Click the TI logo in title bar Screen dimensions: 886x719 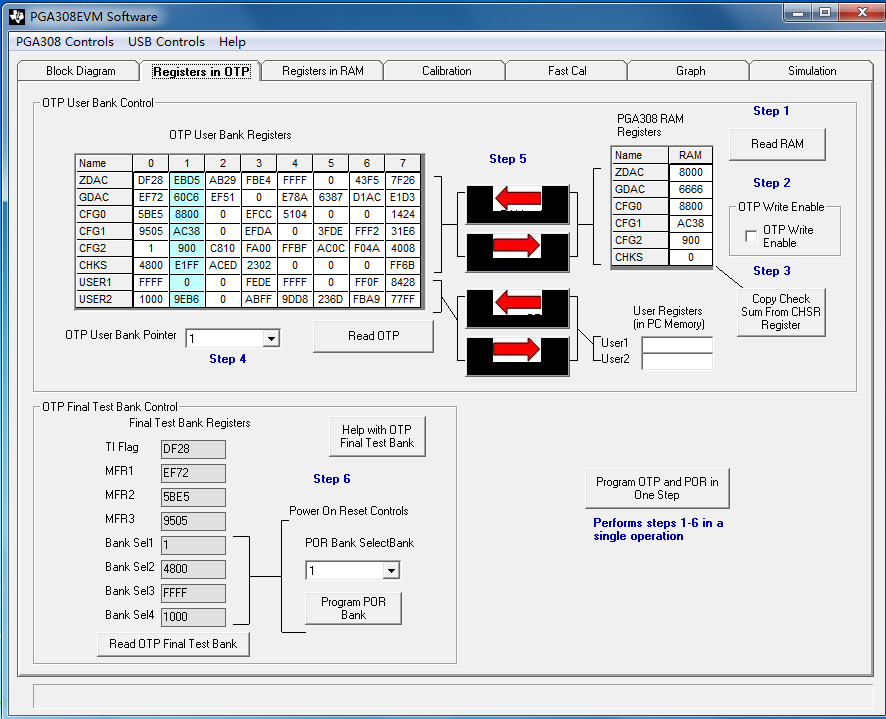[x=17, y=16]
